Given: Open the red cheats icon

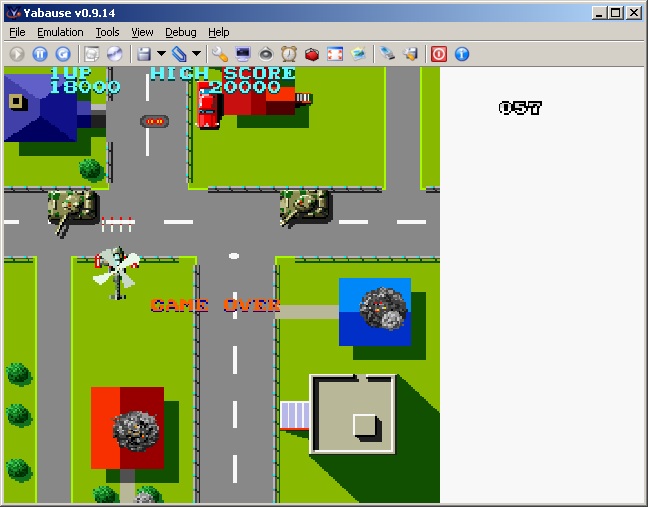Looking at the screenshot, I should coord(312,54).
